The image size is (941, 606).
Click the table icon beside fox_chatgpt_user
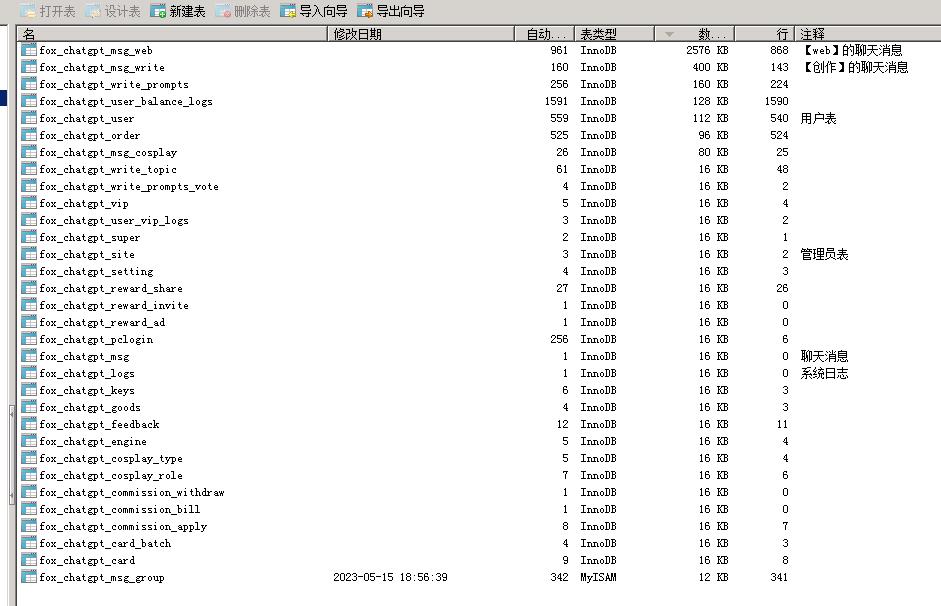(x=30, y=118)
